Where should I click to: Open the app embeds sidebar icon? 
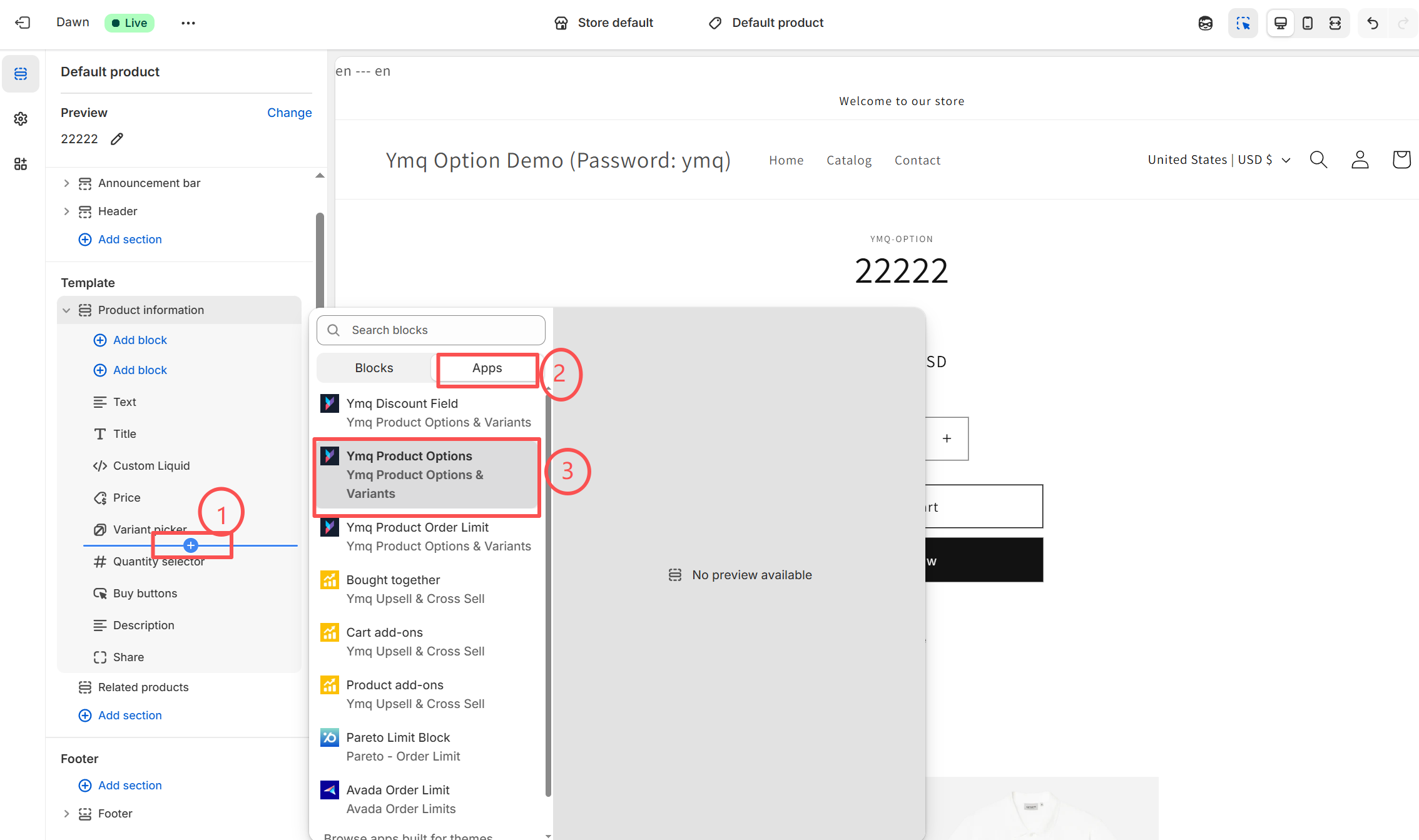point(21,164)
